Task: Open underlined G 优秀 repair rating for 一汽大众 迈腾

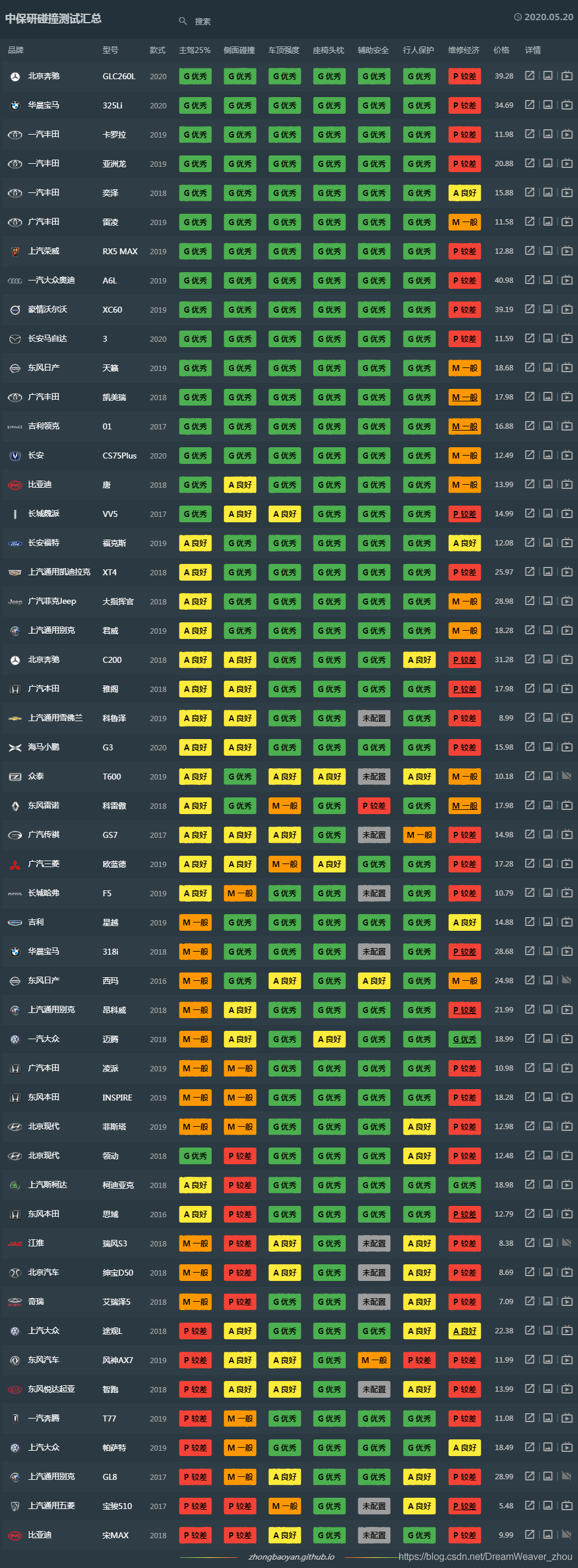Action: pyautogui.click(x=465, y=1039)
